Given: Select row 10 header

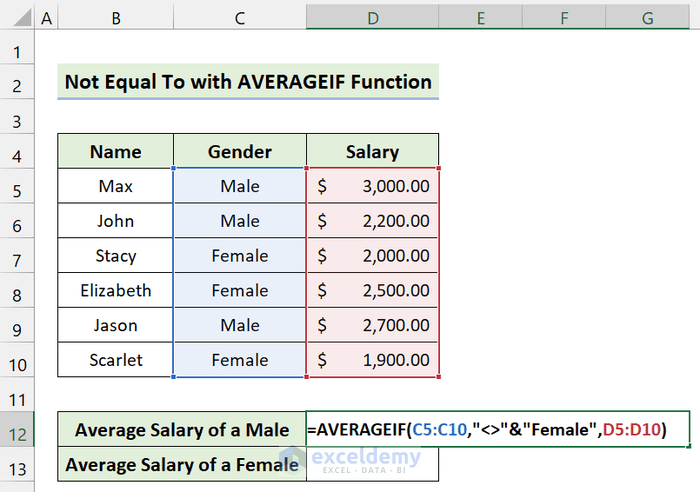Looking at the screenshot, I should click(x=17, y=360).
